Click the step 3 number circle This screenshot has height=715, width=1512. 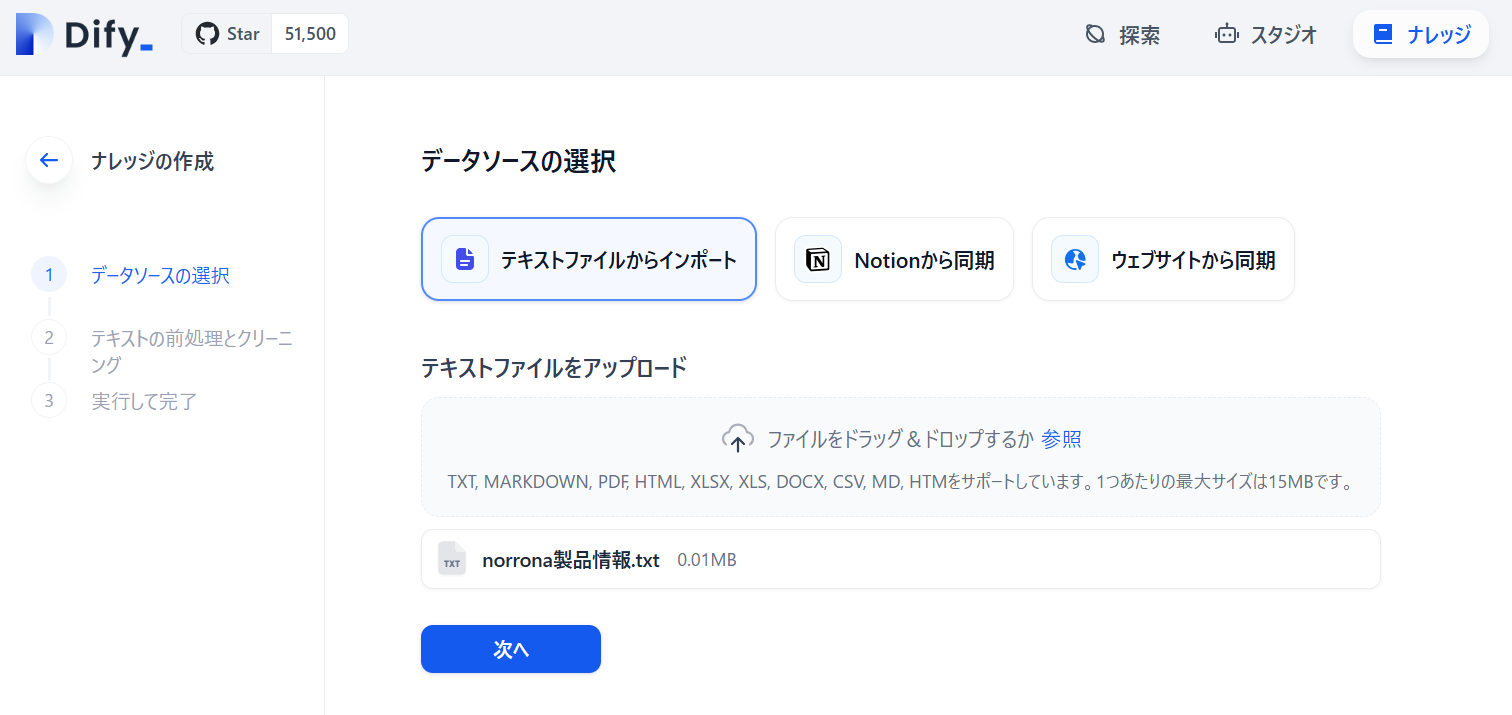49,400
